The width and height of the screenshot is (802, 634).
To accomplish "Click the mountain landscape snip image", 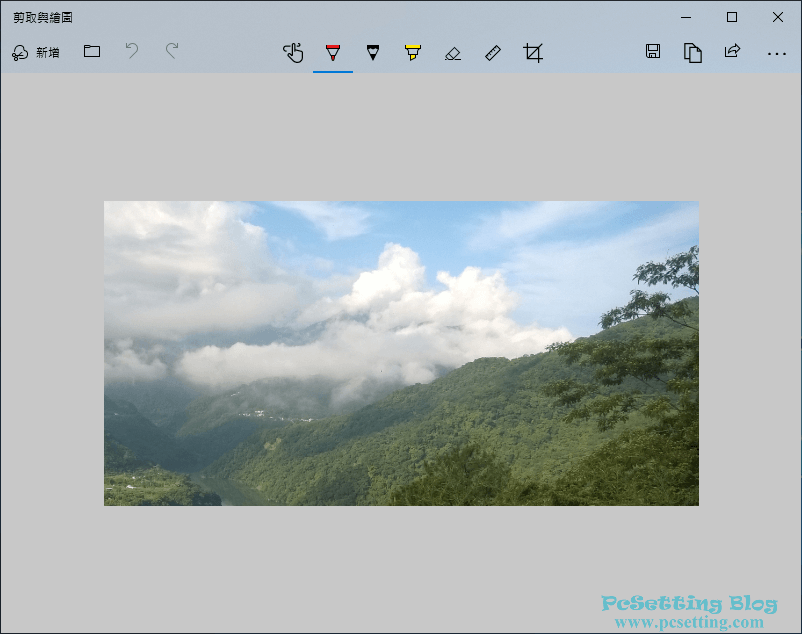I will (401, 353).
